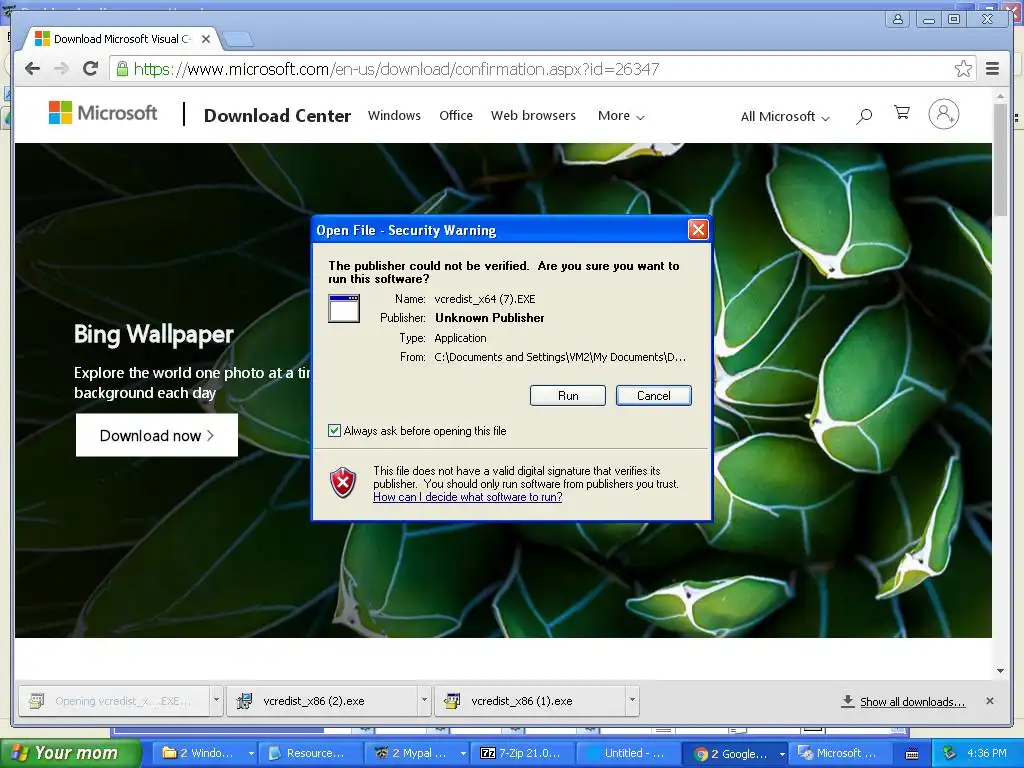Open the Microsoft taskbar item
1024x768 pixels.
(840, 753)
